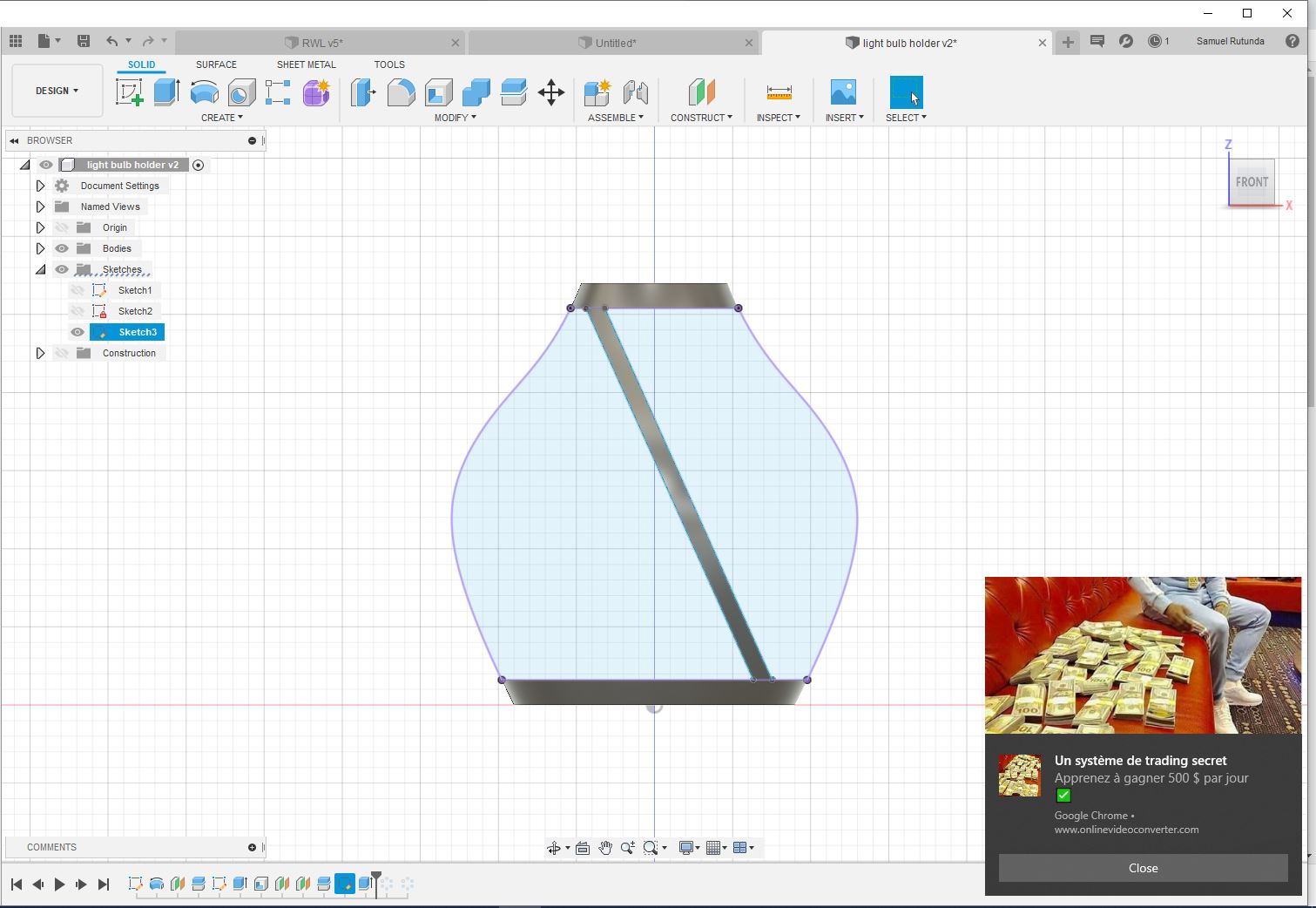The height and width of the screenshot is (908, 1316).
Task: Expand the Document Settings node
Action: pyautogui.click(x=40, y=186)
